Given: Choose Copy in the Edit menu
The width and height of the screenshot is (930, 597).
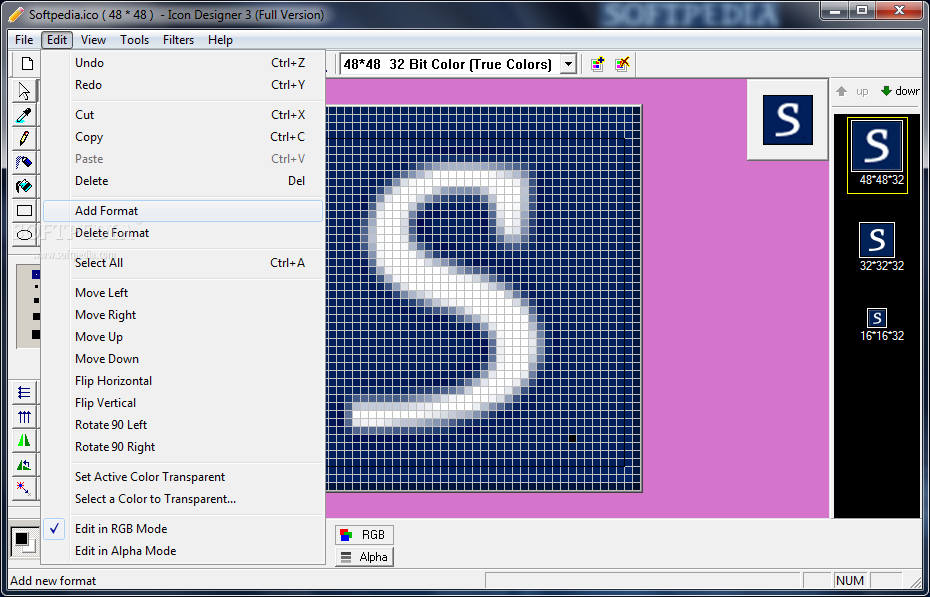Looking at the screenshot, I should (x=183, y=137).
